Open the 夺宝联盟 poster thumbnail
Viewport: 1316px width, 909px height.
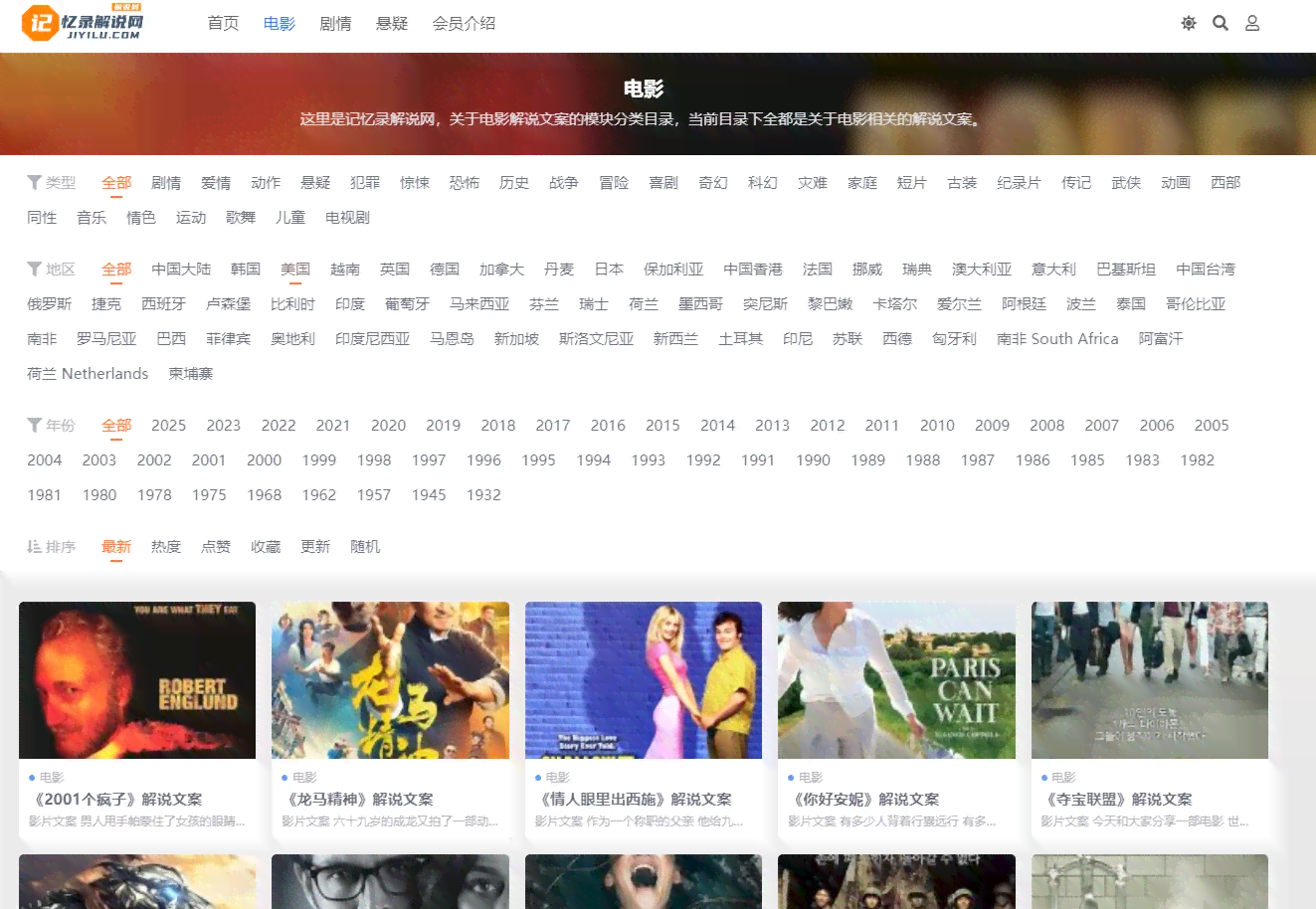[x=1150, y=680]
